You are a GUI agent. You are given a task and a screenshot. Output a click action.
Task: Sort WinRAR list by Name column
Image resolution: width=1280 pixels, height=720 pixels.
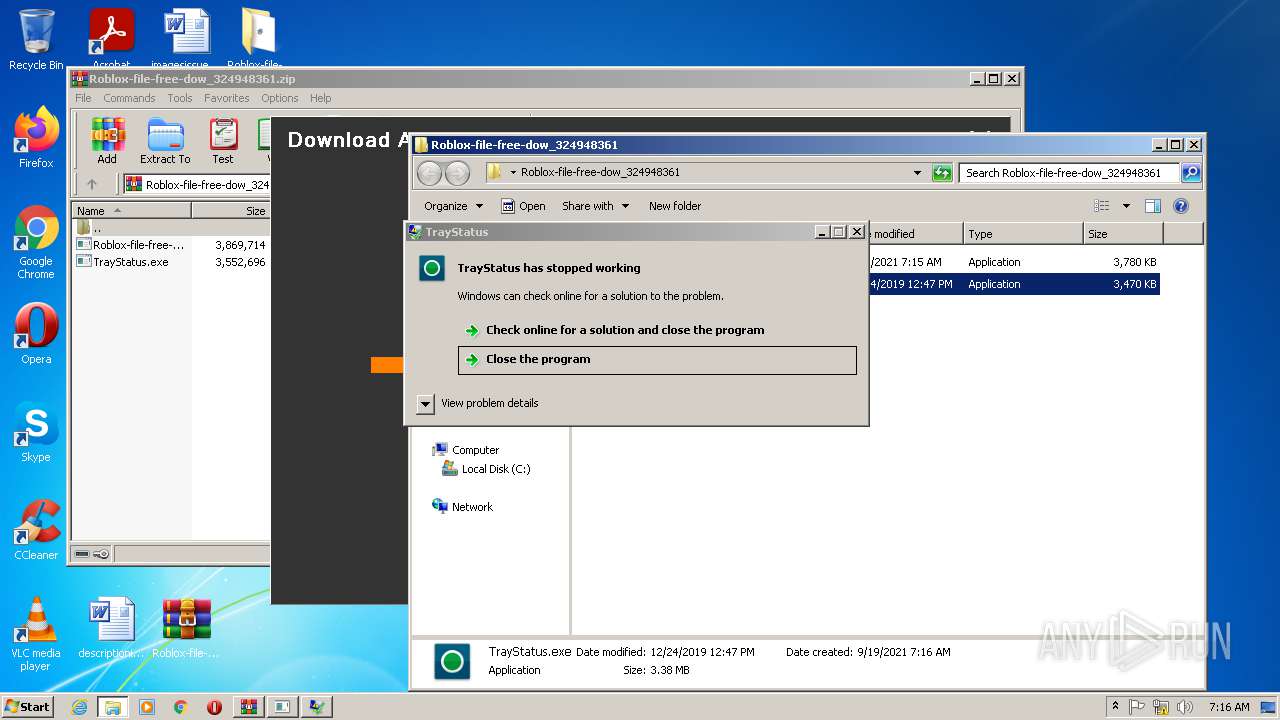(131, 211)
